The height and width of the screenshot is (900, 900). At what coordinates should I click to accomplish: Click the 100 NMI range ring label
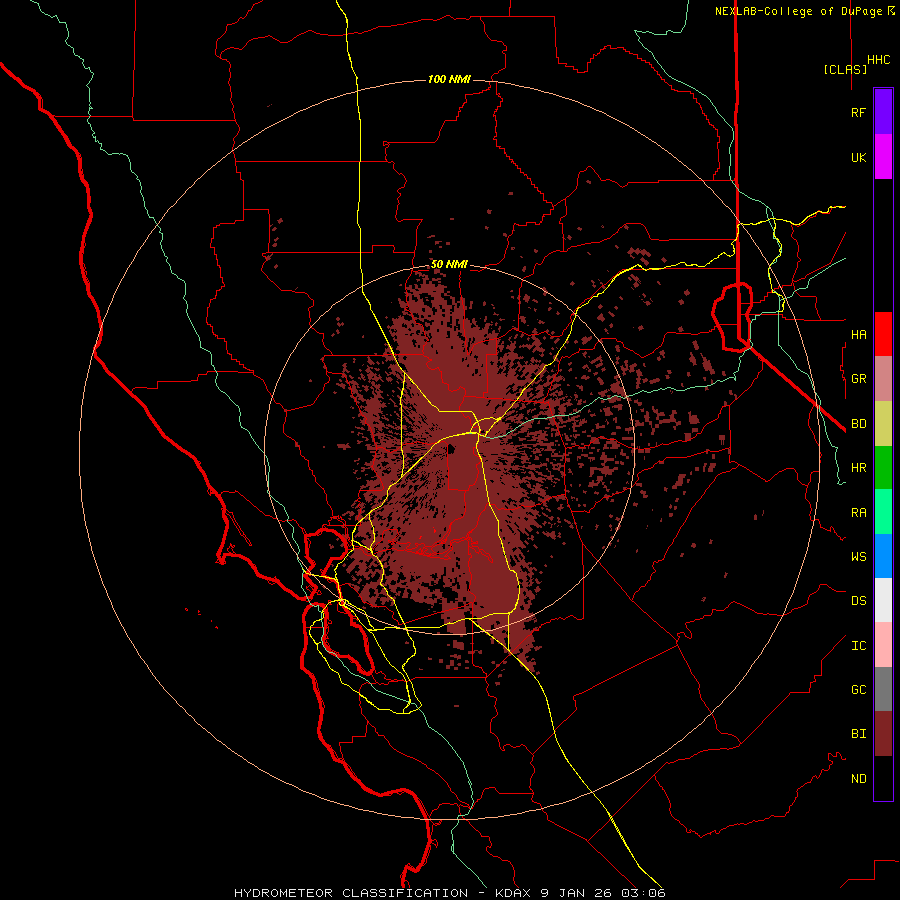point(449,79)
